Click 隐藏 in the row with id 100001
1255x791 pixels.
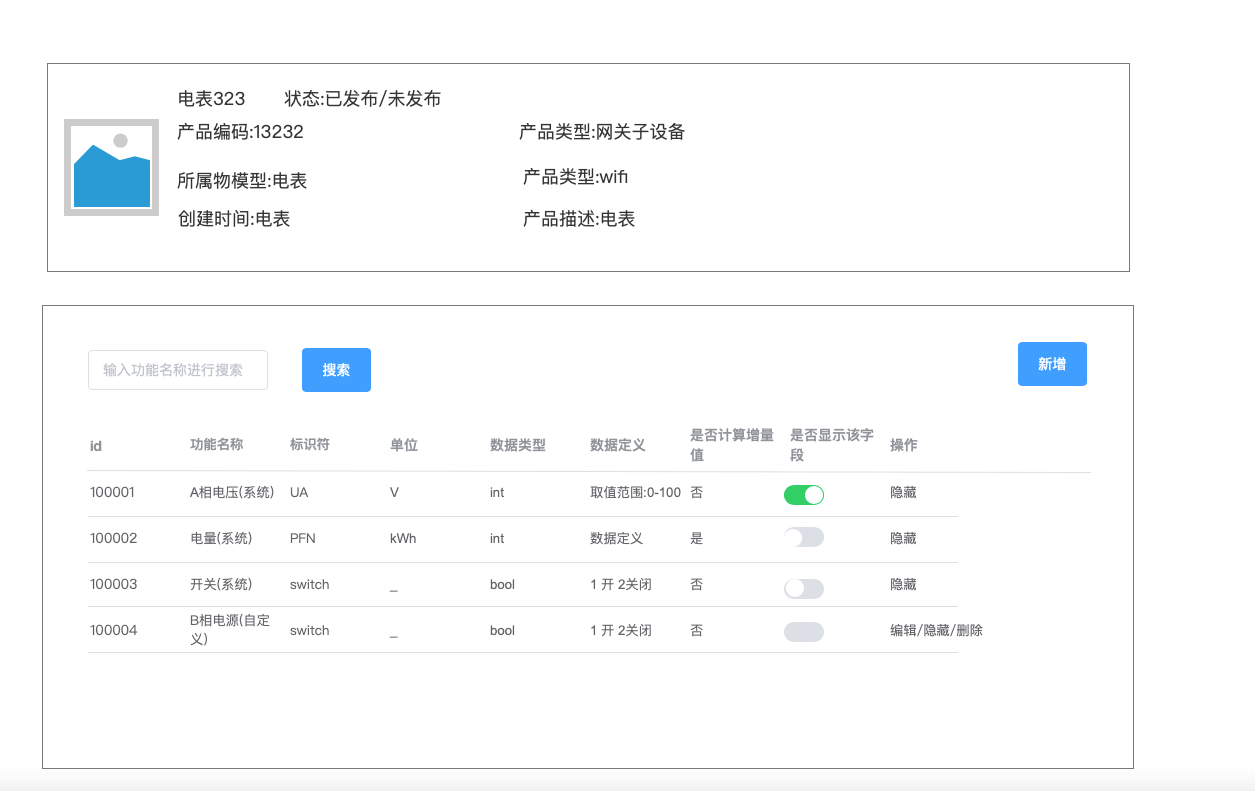(x=903, y=493)
